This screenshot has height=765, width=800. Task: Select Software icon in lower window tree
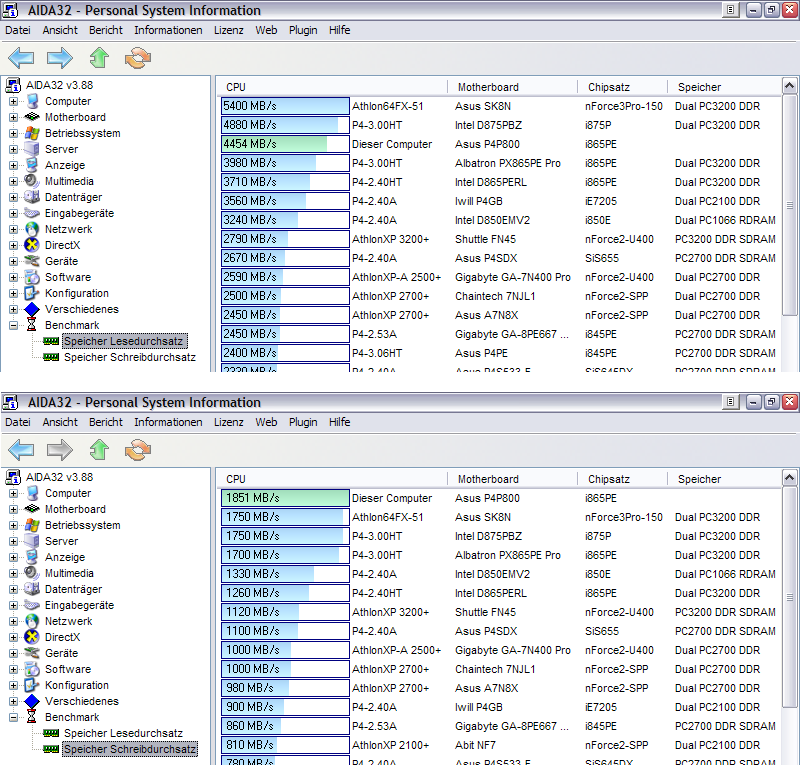click(32, 669)
